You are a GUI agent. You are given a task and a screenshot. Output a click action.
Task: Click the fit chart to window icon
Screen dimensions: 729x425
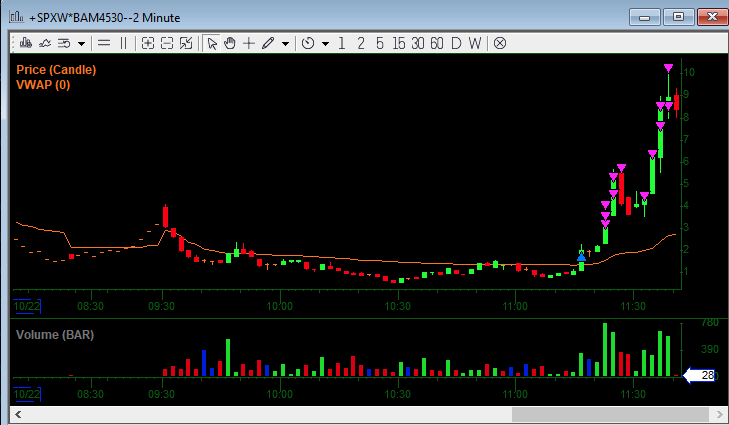[186, 43]
